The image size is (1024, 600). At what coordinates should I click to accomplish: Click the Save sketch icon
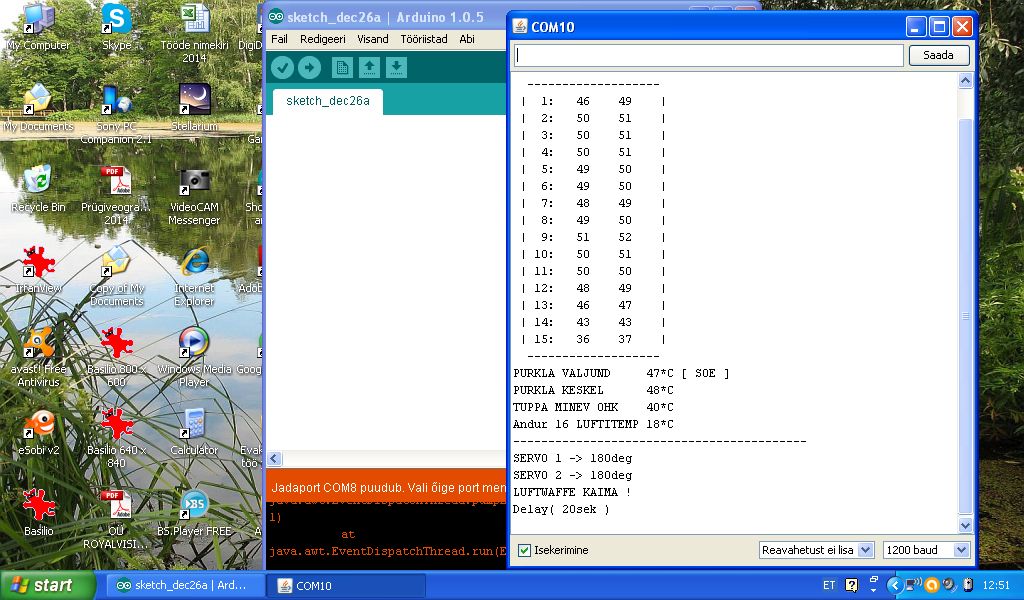[x=397, y=67]
